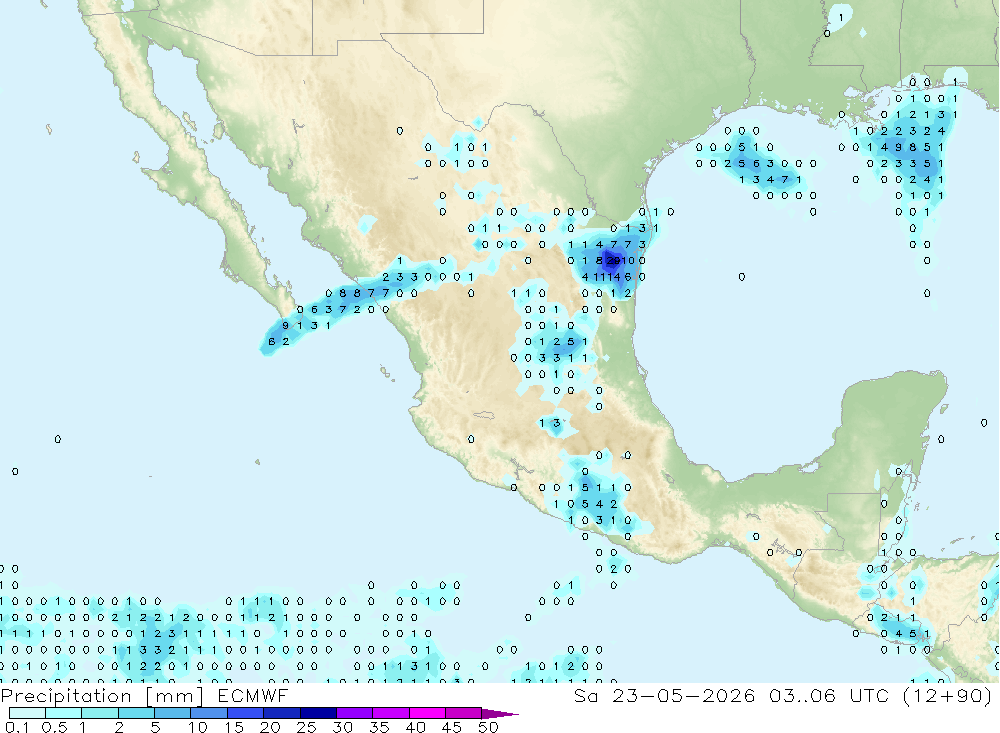Pick the 2–5 mm legend color
Screen dimensions: 1000x733
tap(136, 713)
